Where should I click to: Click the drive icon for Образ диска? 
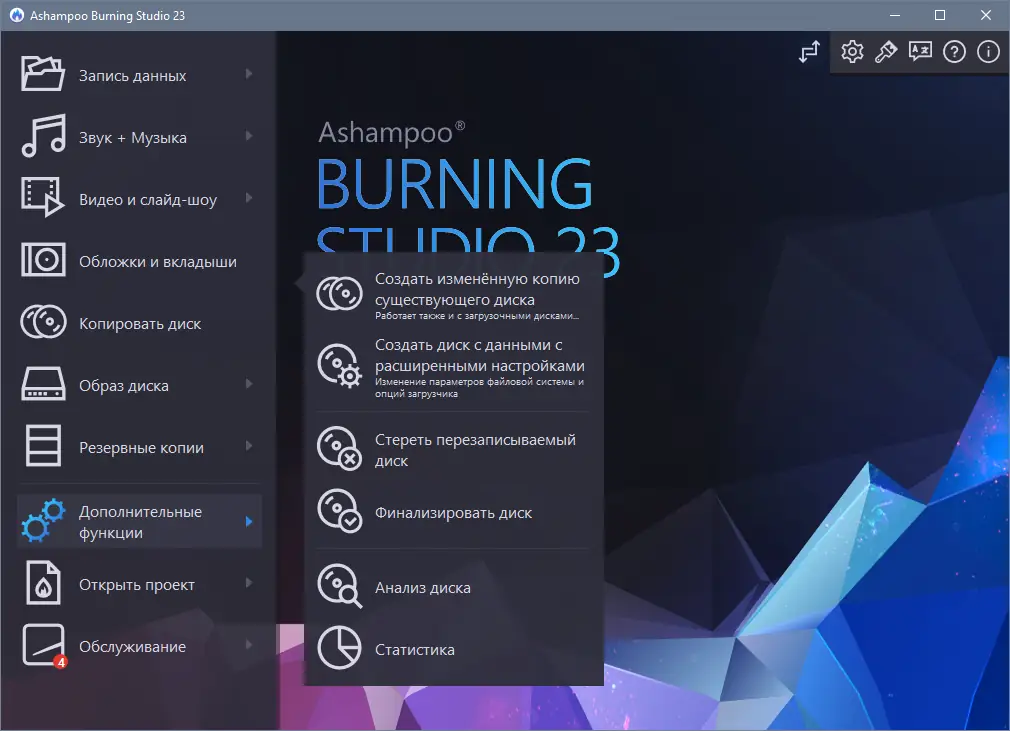43,384
